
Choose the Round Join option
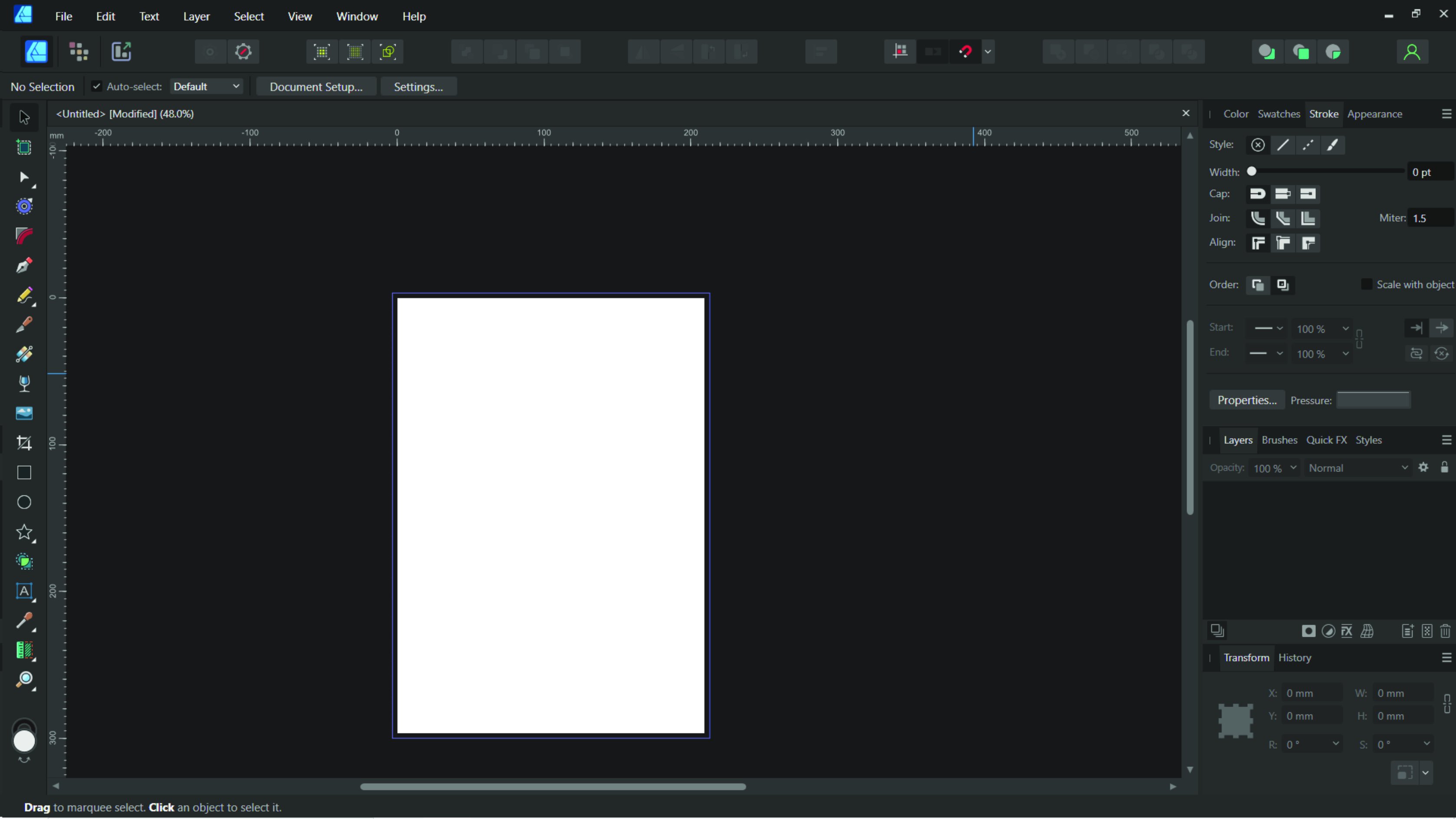[x=1258, y=218]
